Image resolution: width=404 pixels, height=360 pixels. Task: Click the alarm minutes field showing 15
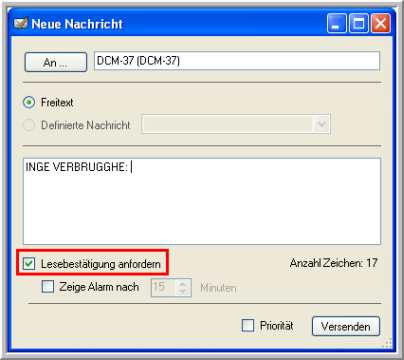tap(163, 287)
